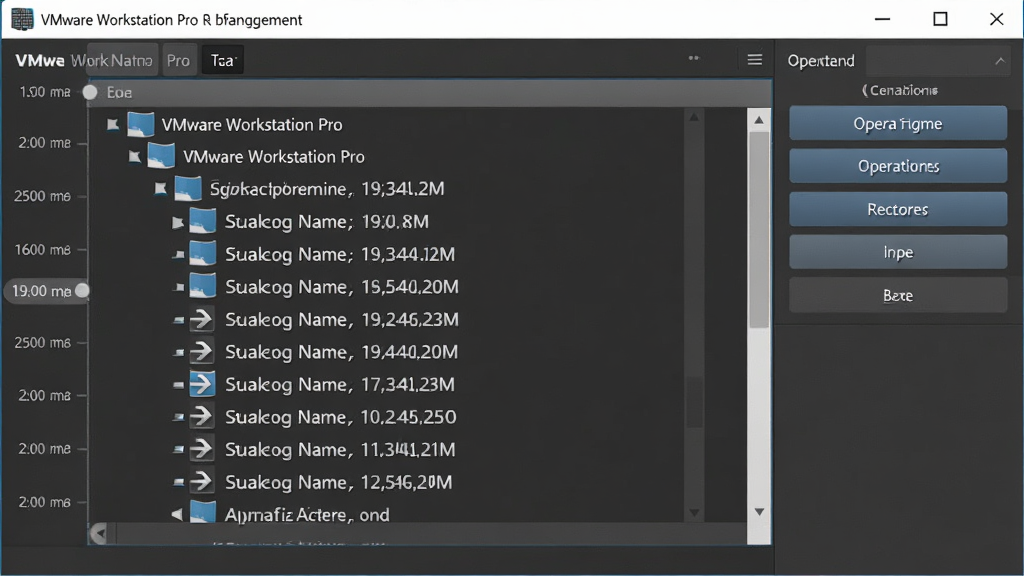Image resolution: width=1024 pixels, height=576 pixels.
Task: Click the Rectores button
Action: 898,210
